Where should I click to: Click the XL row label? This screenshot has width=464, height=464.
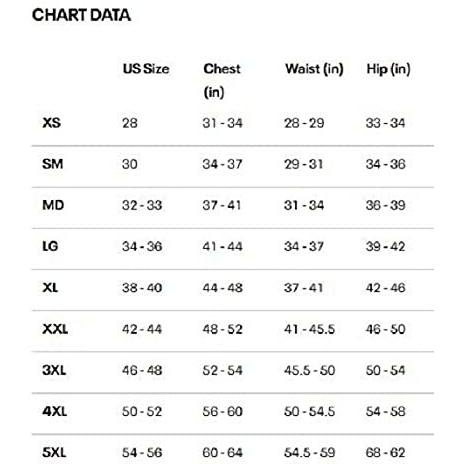[50, 287]
